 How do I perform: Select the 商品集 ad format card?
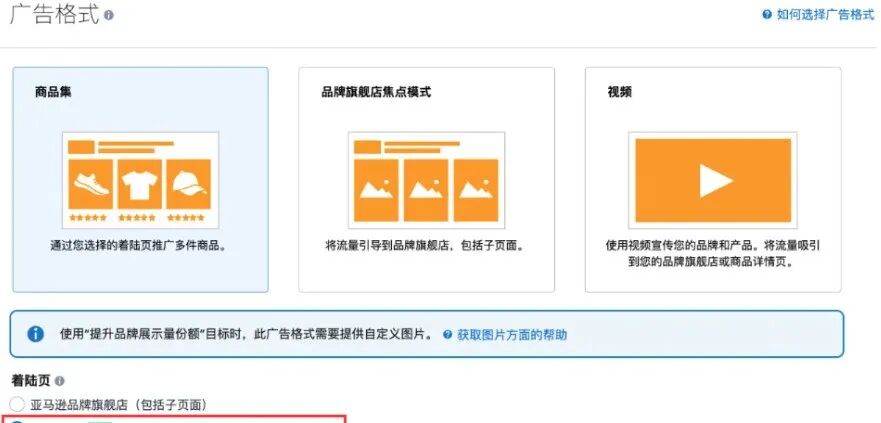[x=140, y=180]
